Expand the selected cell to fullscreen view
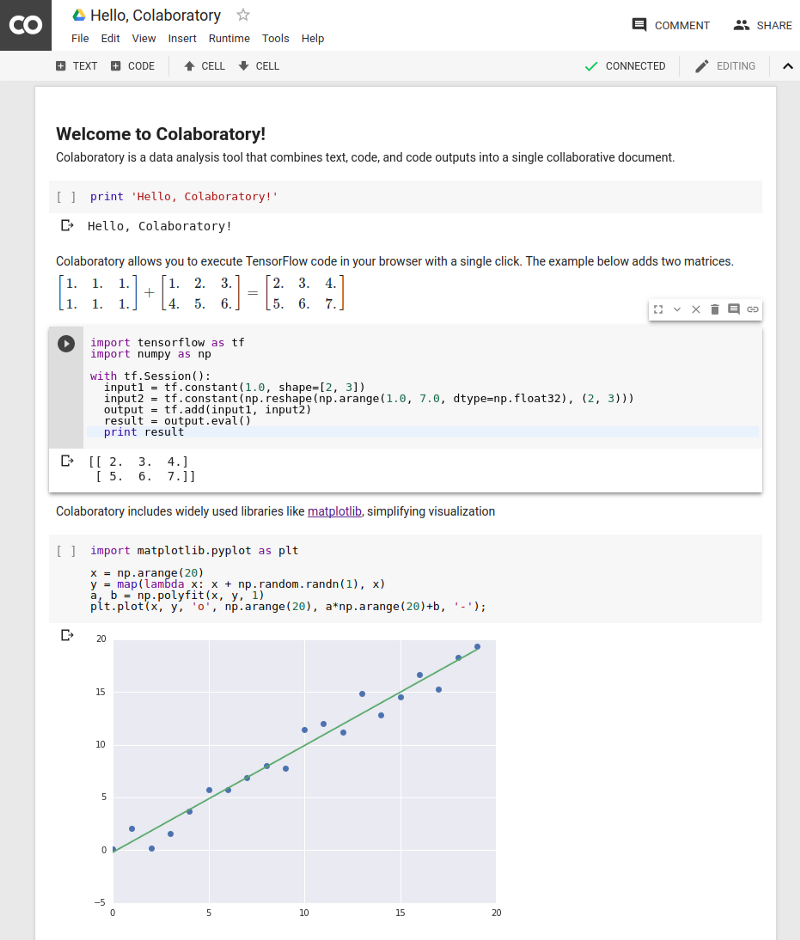 [x=658, y=309]
